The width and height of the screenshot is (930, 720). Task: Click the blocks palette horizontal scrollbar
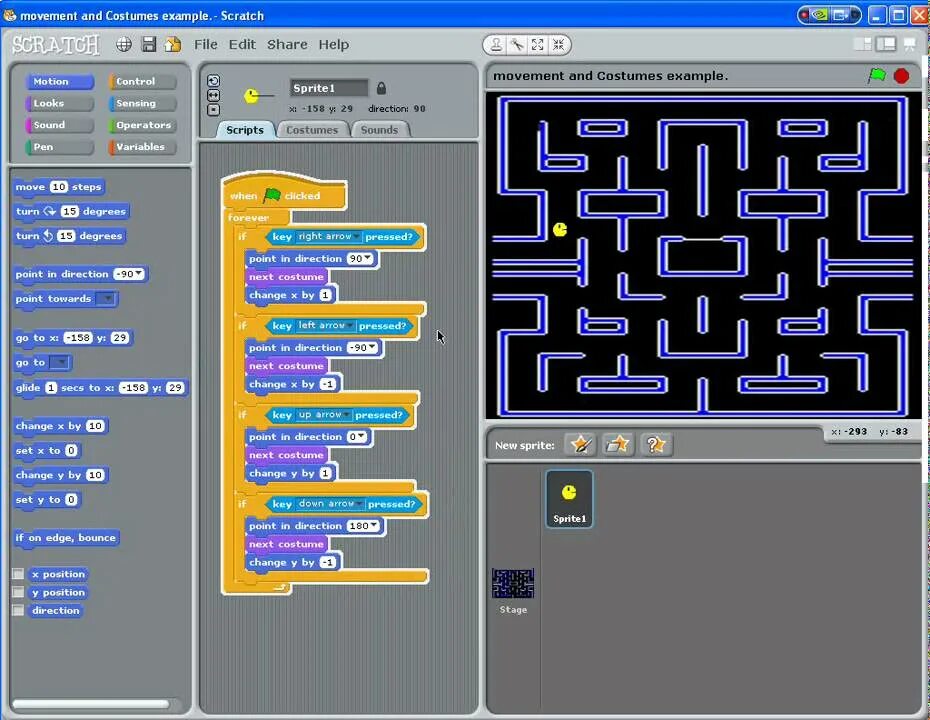tap(91, 704)
